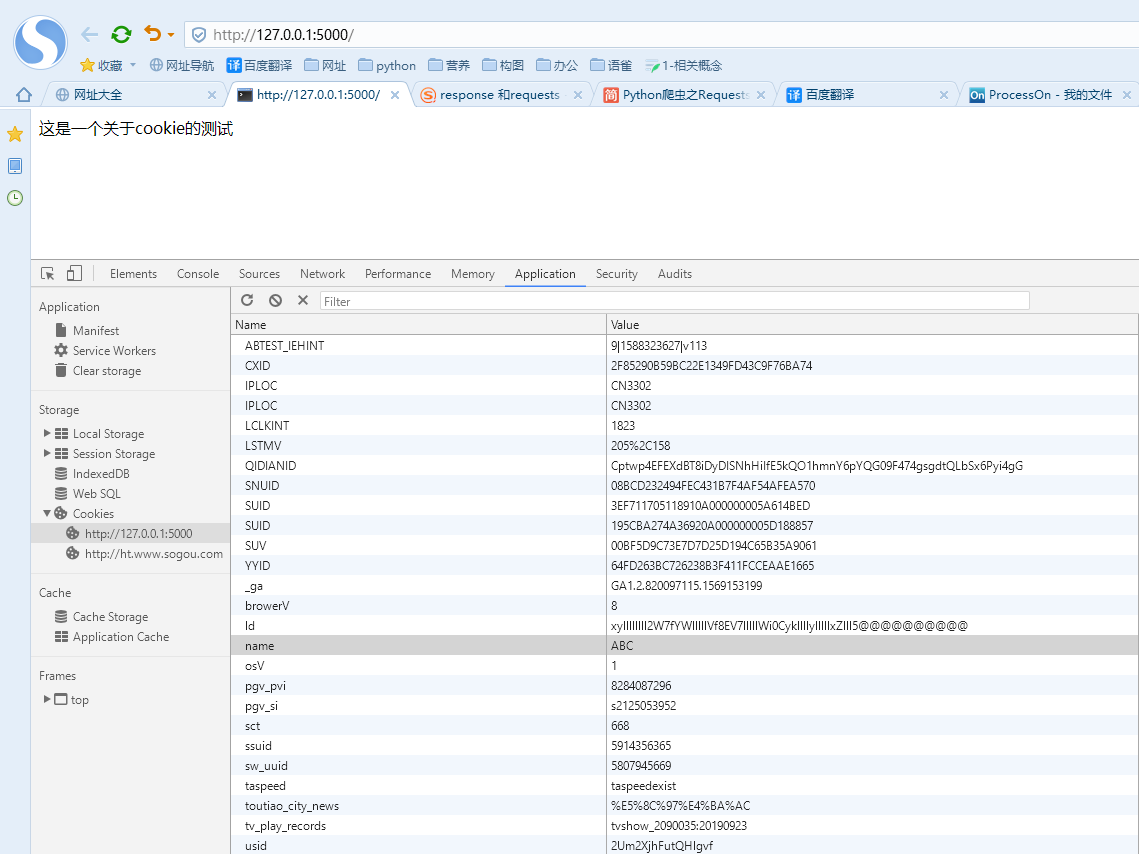Screen dimensions: 1139x854
Task: Close the 网址大全 tab
Action: 211,95
